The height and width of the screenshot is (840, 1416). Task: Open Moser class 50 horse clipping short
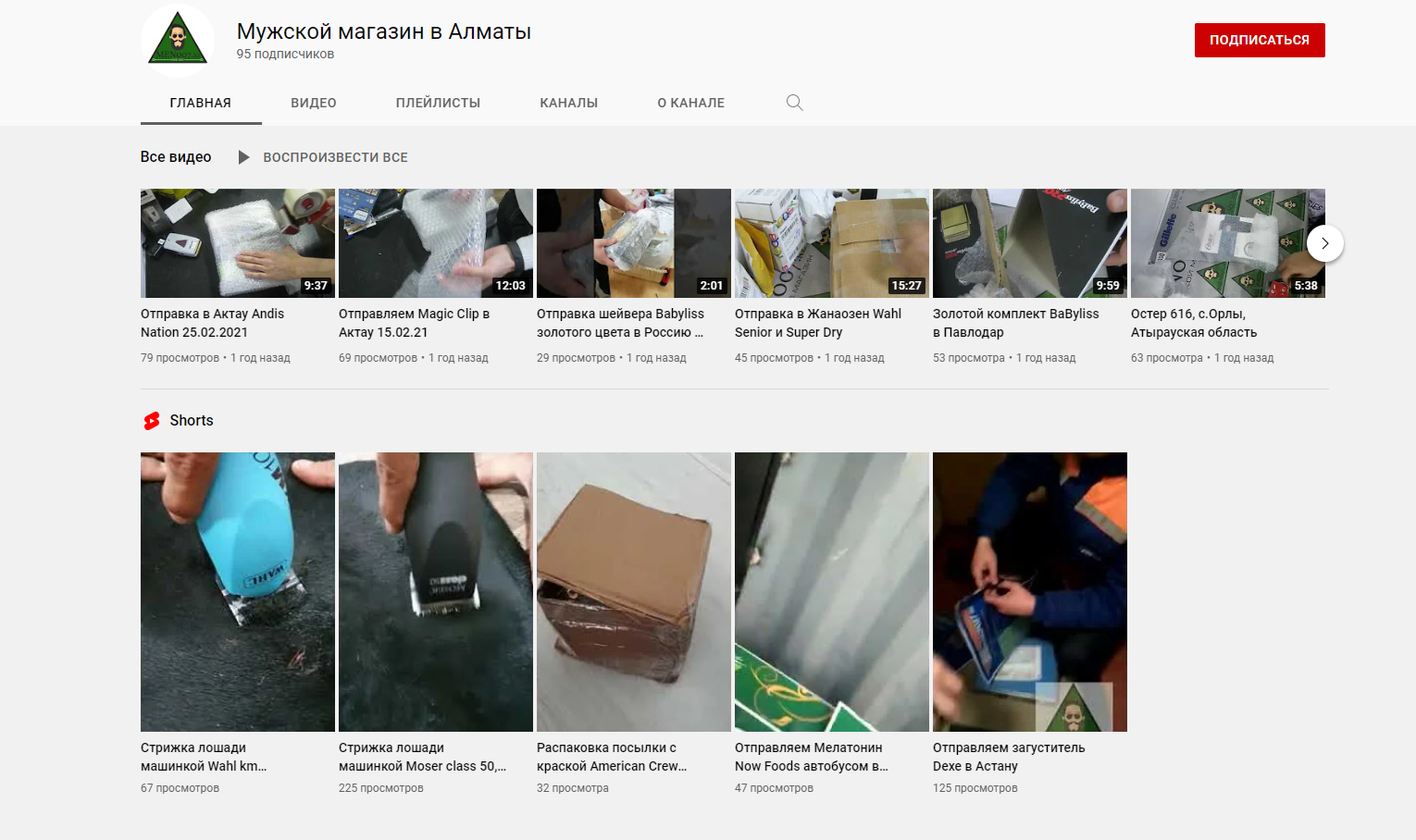[436, 592]
